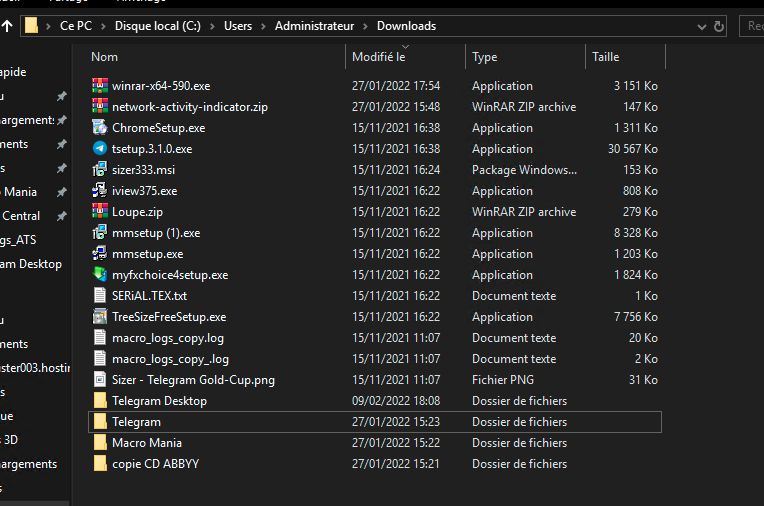Click the Loupe.zip archive icon
The height and width of the screenshot is (506, 764).
(100, 212)
